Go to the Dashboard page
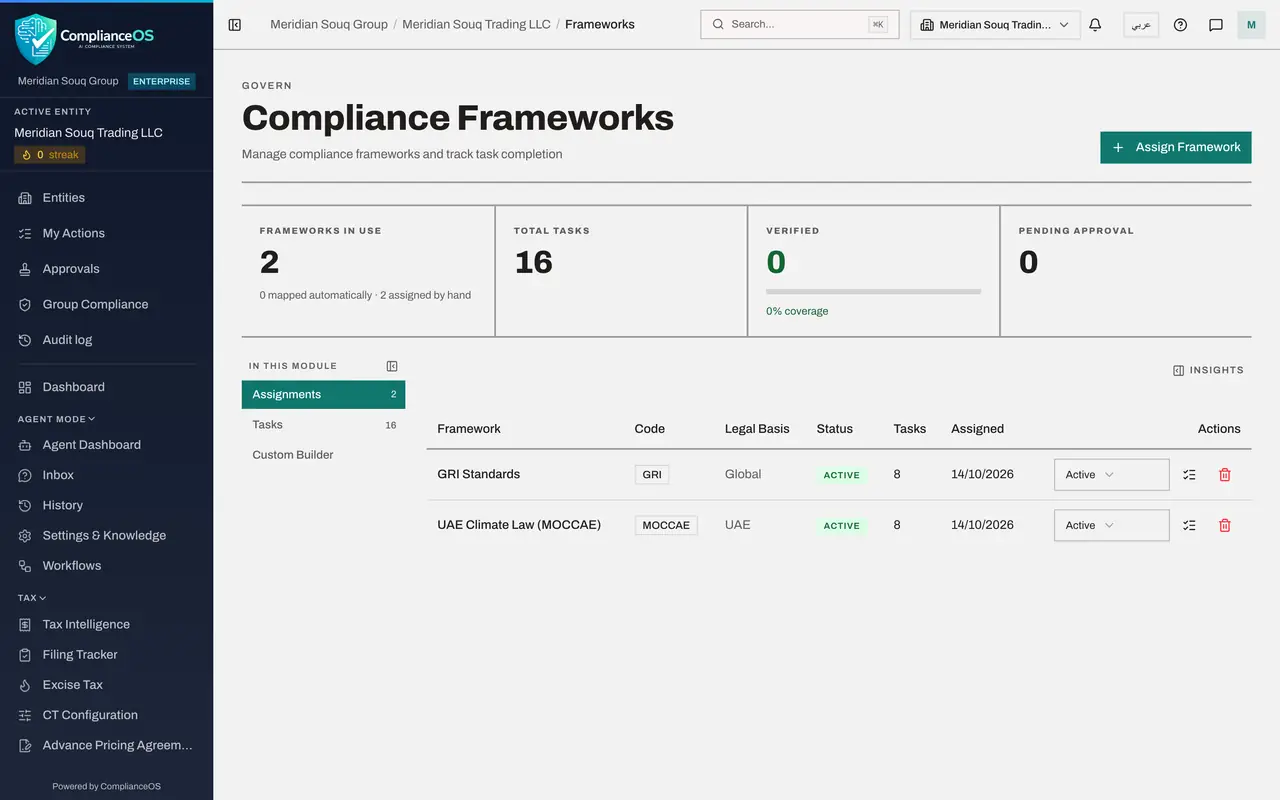Image resolution: width=1280 pixels, height=800 pixels. point(106,387)
